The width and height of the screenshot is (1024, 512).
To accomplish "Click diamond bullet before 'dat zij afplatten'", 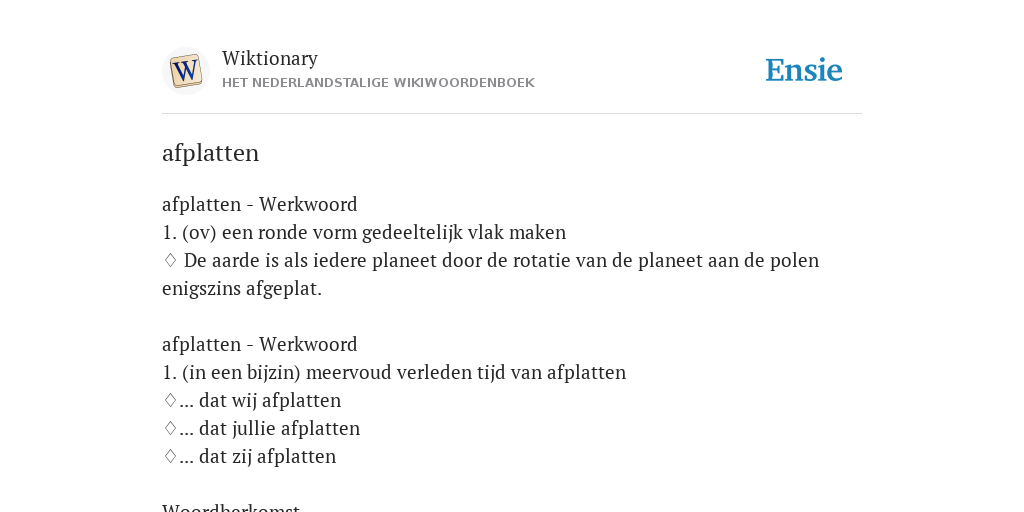I will (170, 456).
